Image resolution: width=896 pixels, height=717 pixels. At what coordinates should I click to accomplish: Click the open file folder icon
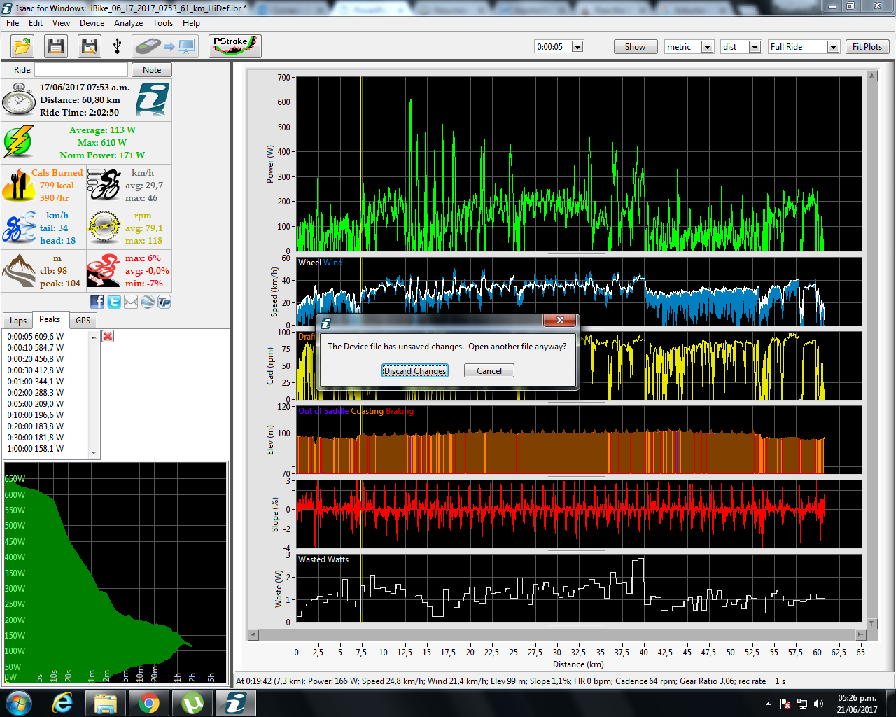pos(23,46)
